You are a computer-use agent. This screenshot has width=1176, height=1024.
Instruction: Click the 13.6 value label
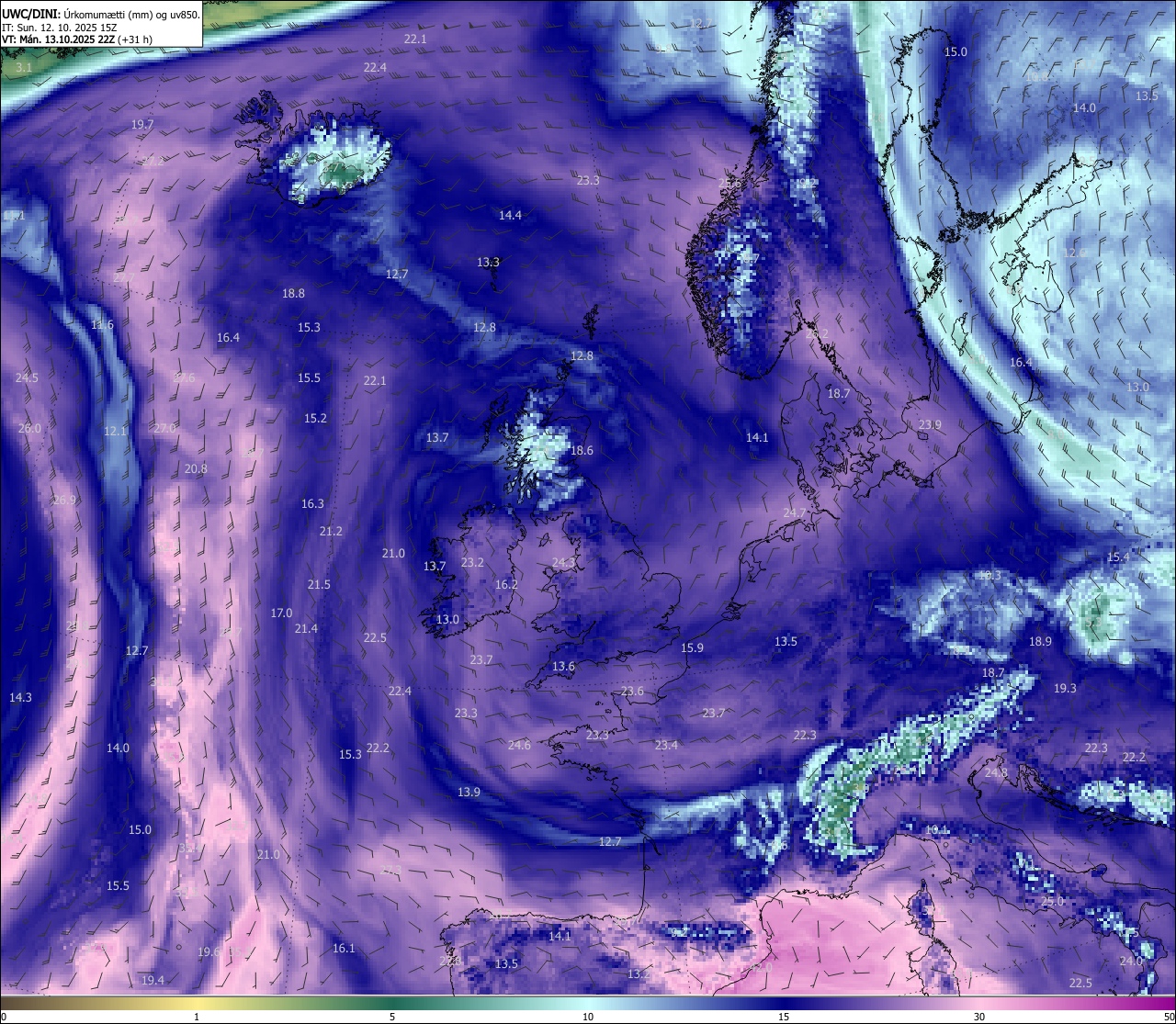click(x=563, y=666)
